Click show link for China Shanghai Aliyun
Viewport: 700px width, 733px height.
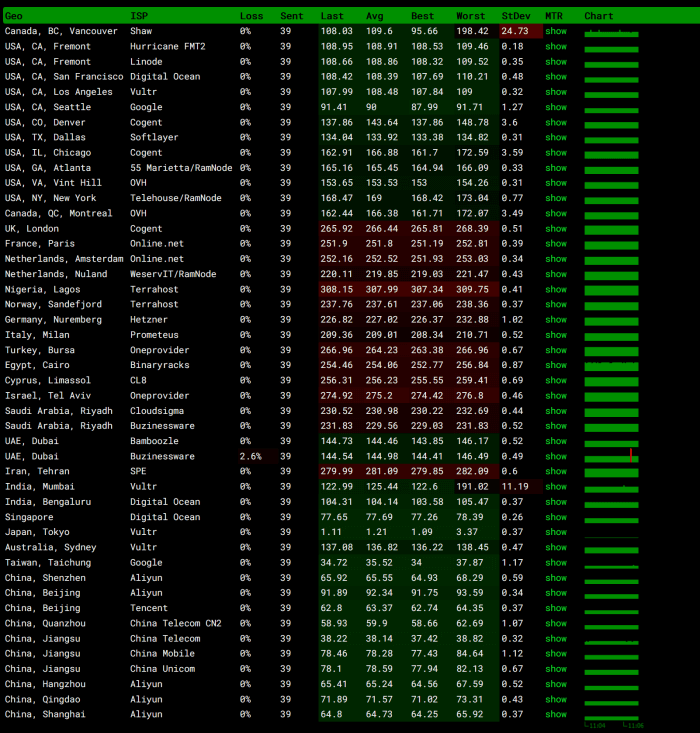[556, 714]
